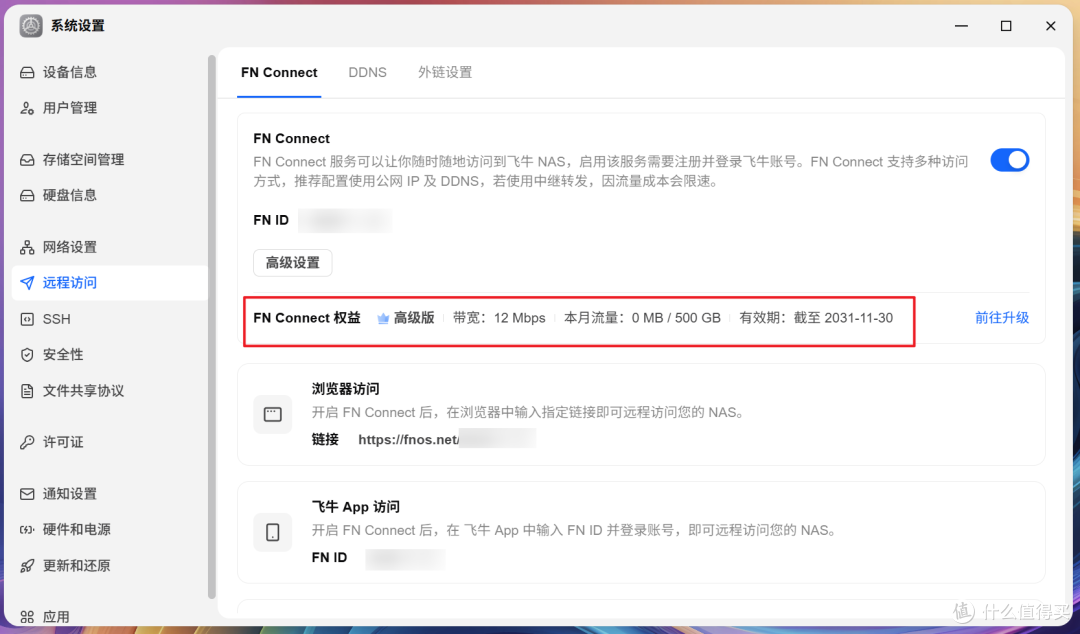Click the 有效期：截至 2031-11-30 text
This screenshot has height=634, width=1080.
pyautogui.click(x=816, y=318)
